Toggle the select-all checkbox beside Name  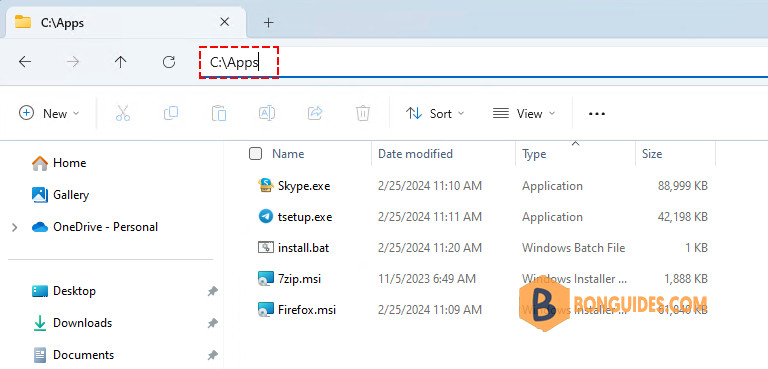click(x=255, y=154)
